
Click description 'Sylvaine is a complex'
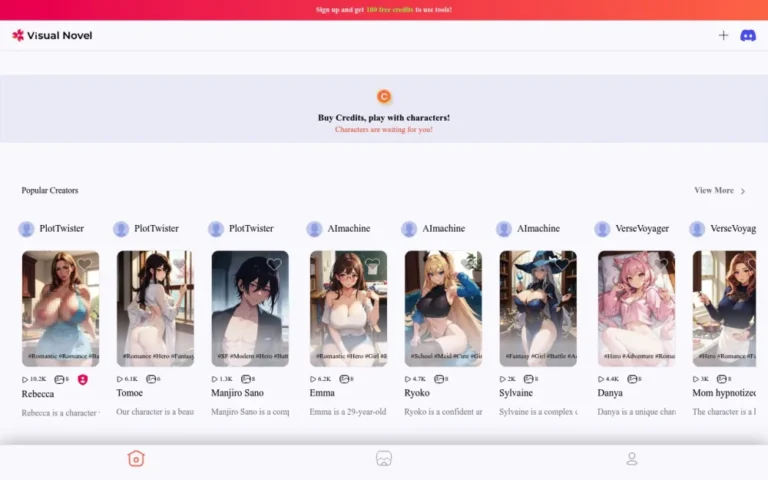(538, 412)
